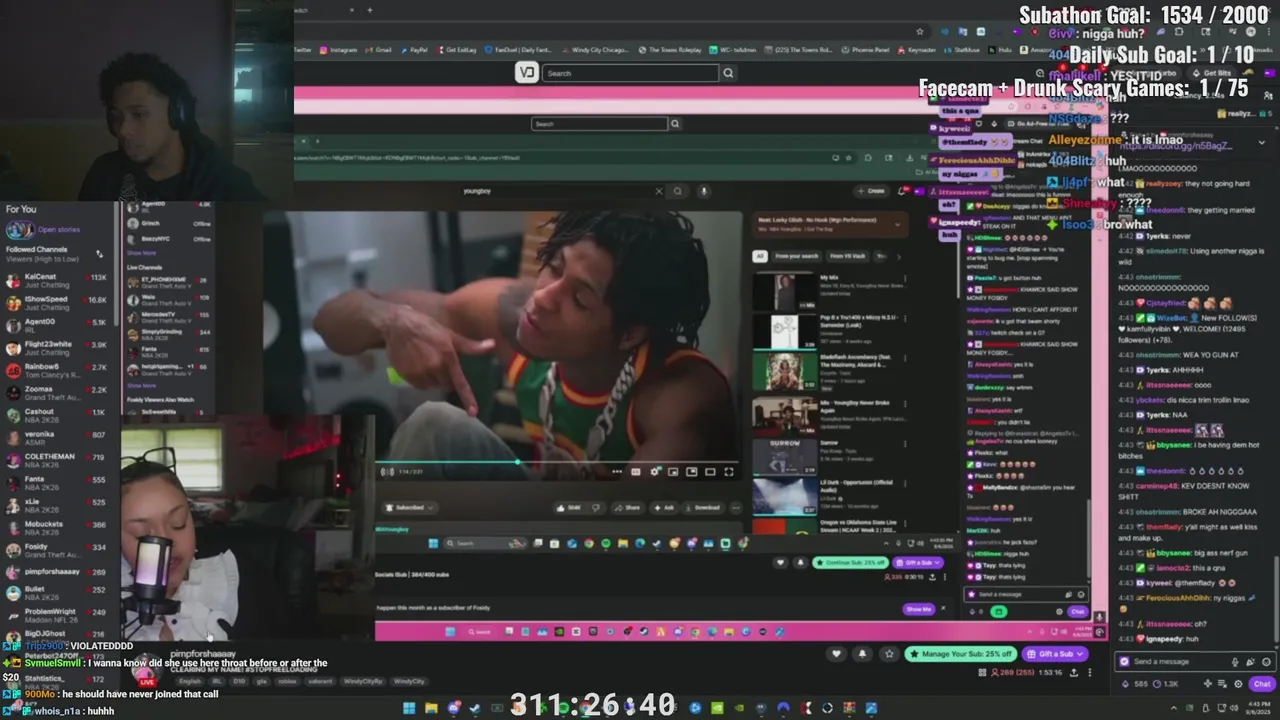Click the YouTube voice search microphone
The height and width of the screenshot is (720, 1280).
click(x=703, y=191)
